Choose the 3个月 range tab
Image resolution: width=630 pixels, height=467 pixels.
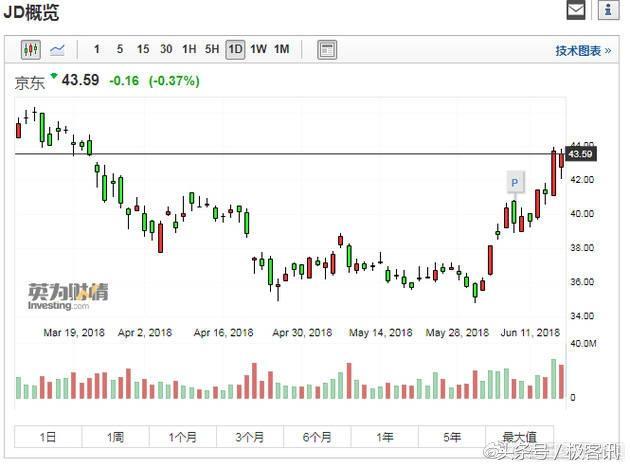[250, 436]
